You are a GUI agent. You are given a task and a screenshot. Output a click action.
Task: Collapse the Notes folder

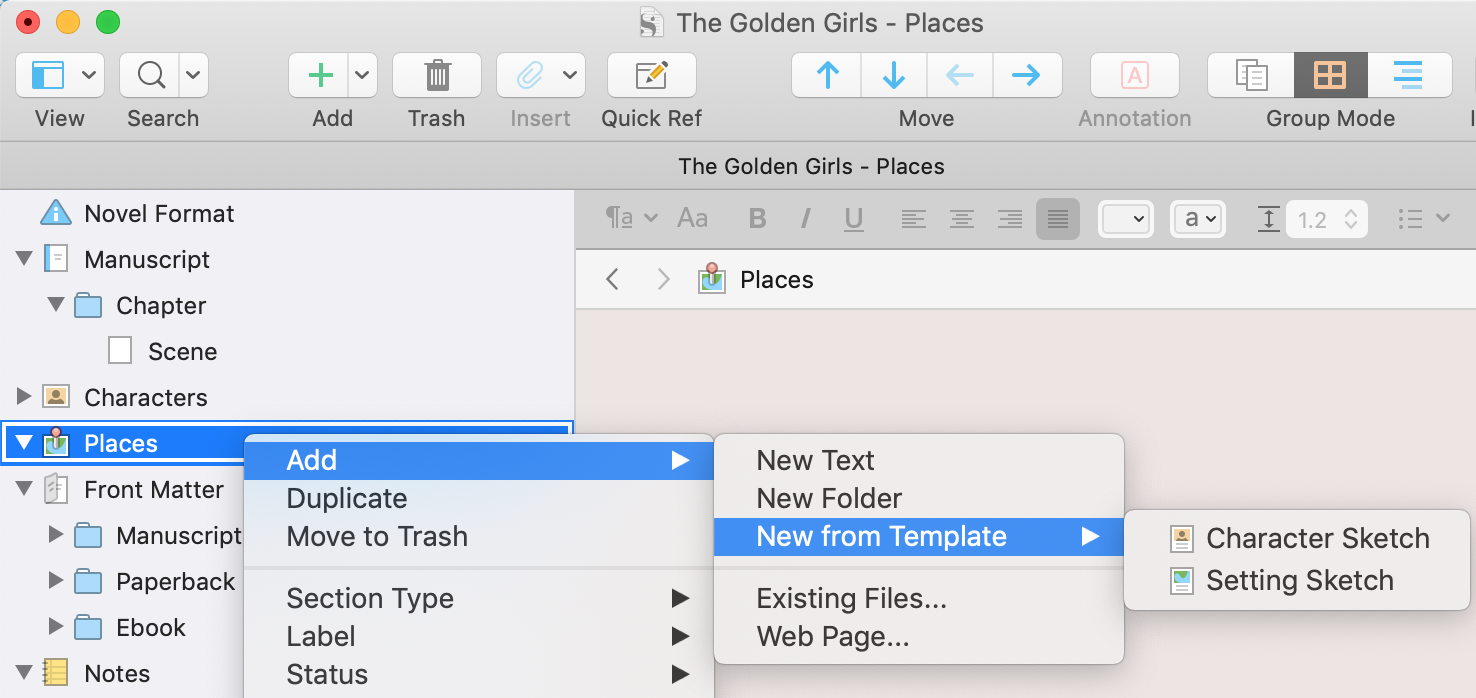point(24,673)
